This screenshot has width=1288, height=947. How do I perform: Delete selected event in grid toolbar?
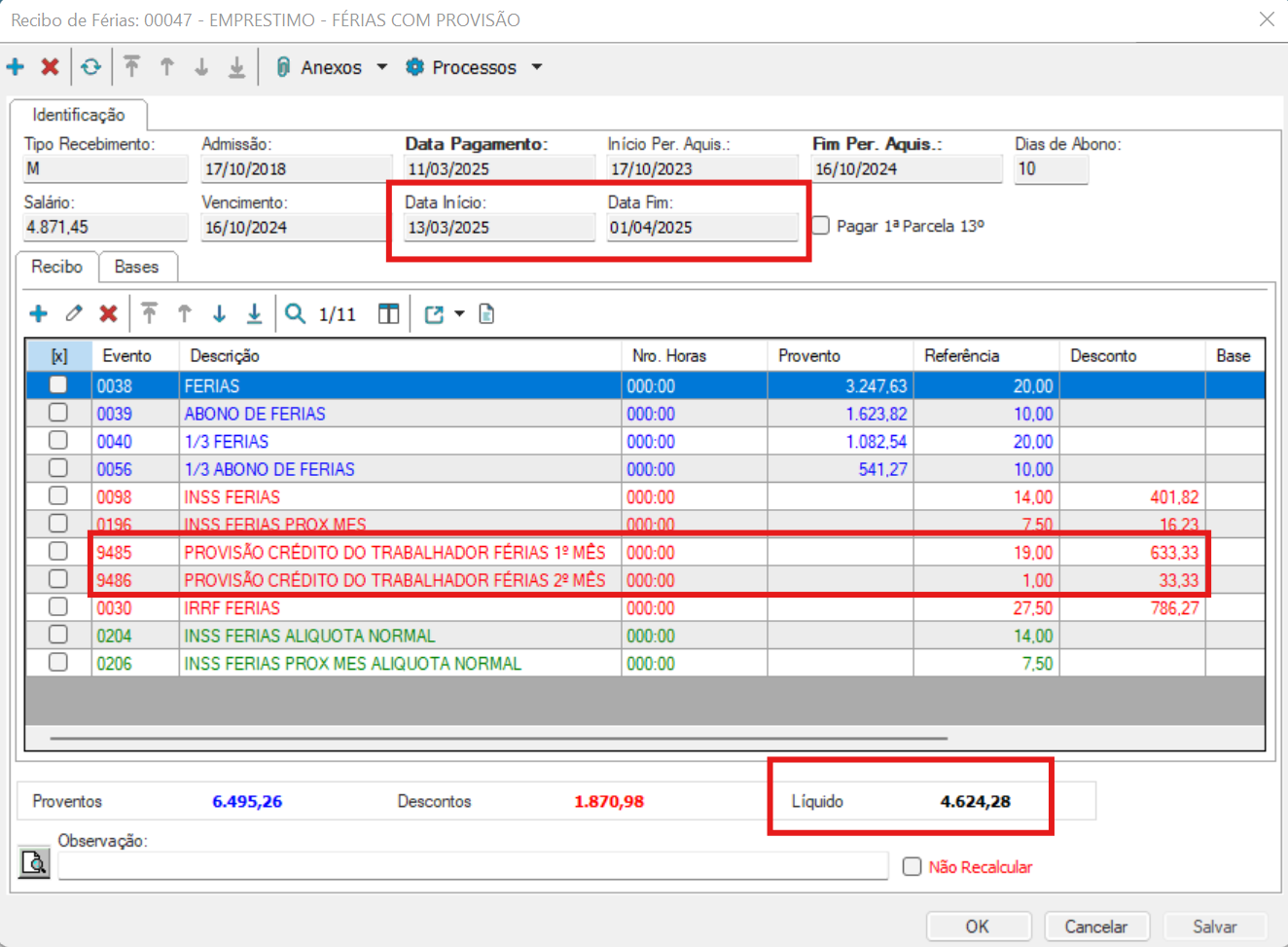tap(108, 313)
